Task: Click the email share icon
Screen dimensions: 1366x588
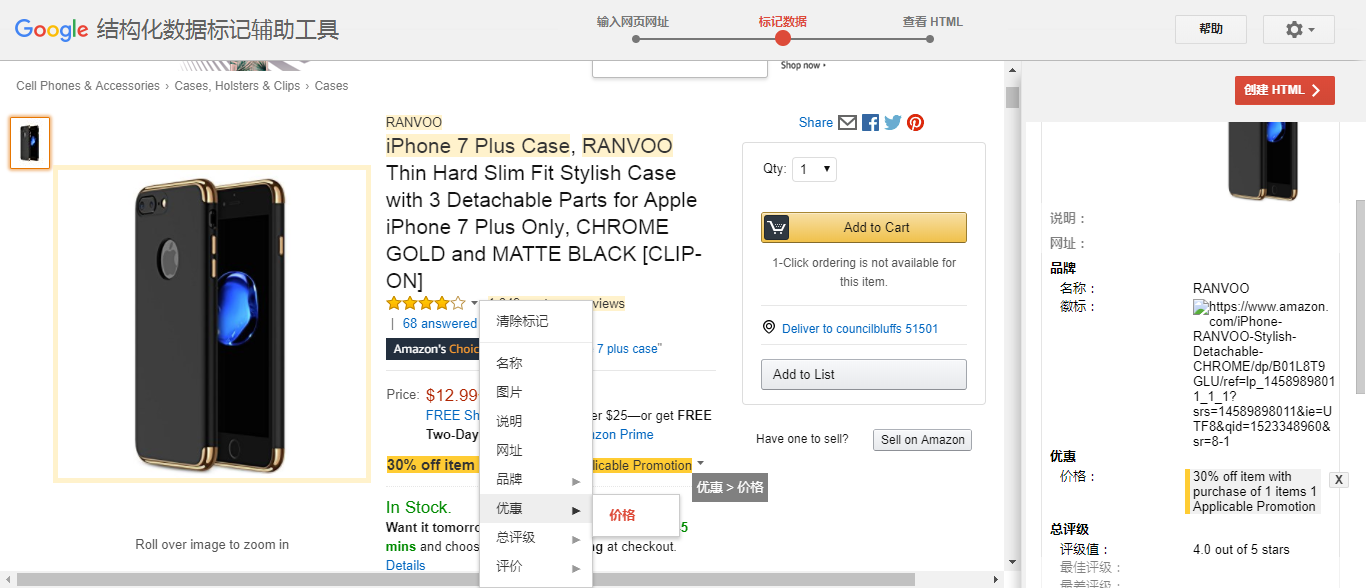Action: (x=847, y=123)
